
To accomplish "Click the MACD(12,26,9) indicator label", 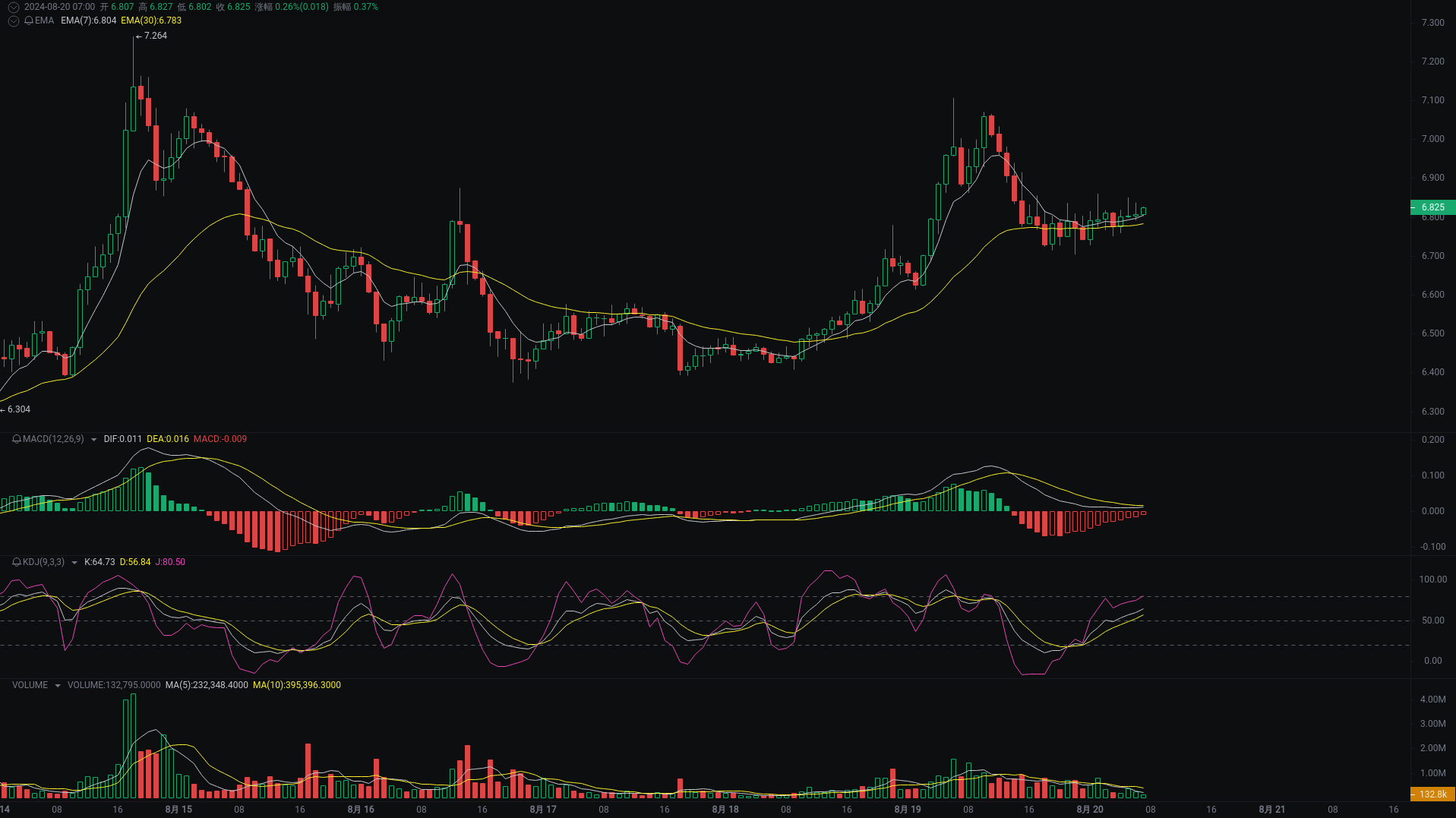I will click(53, 439).
